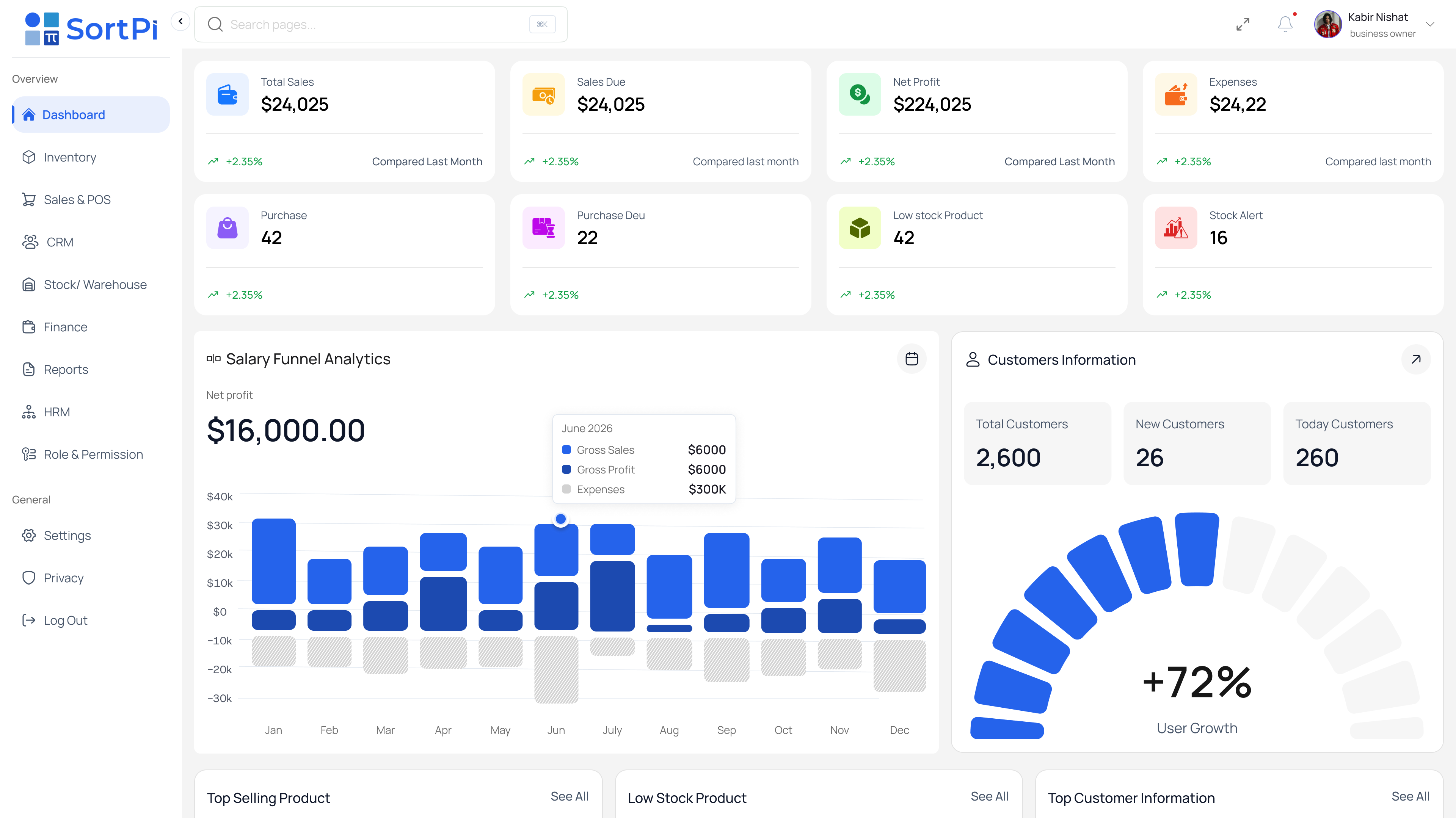Click the $224,025 Net Profit amount
The width and height of the screenshot is (1456, 818).
click(932, 105)
